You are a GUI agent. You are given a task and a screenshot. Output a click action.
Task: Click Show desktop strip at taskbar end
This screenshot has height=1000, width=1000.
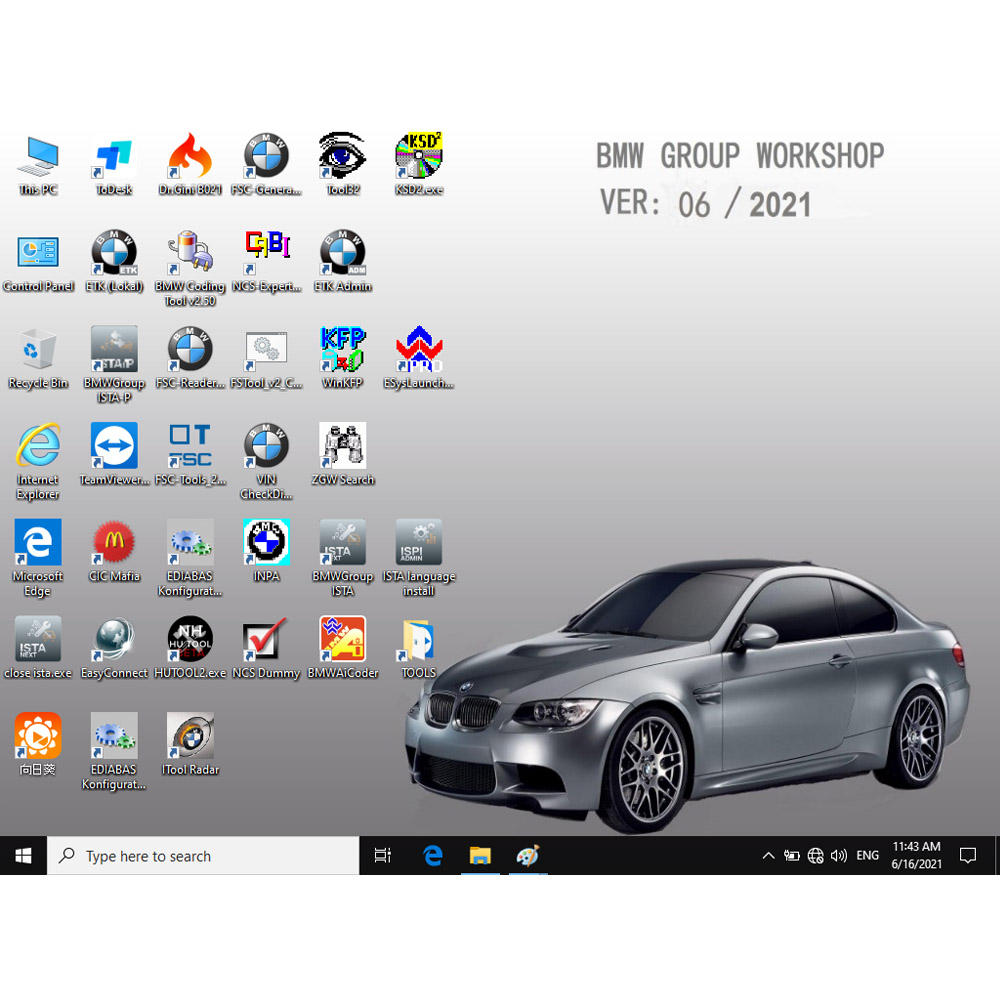pos(997,856)
